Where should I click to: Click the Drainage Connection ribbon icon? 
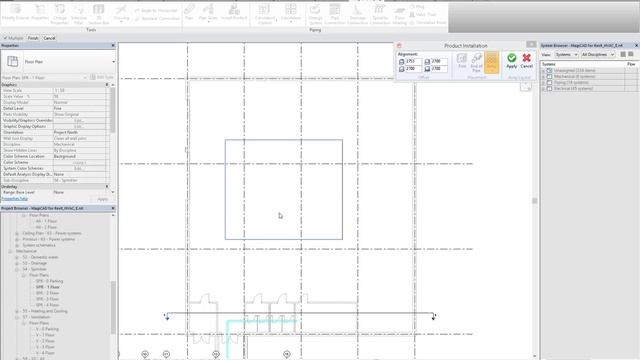358,14
